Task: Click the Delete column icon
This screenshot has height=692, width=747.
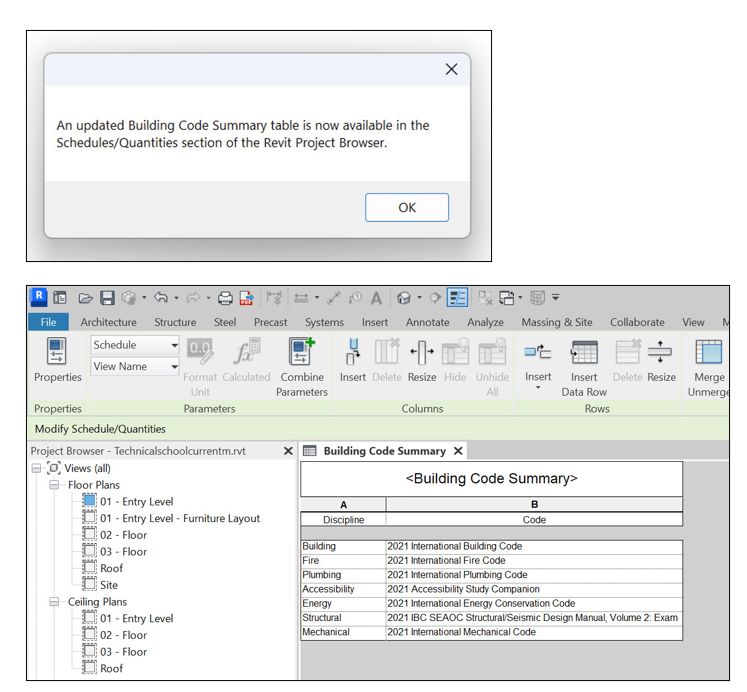Action: coord(387,351)
